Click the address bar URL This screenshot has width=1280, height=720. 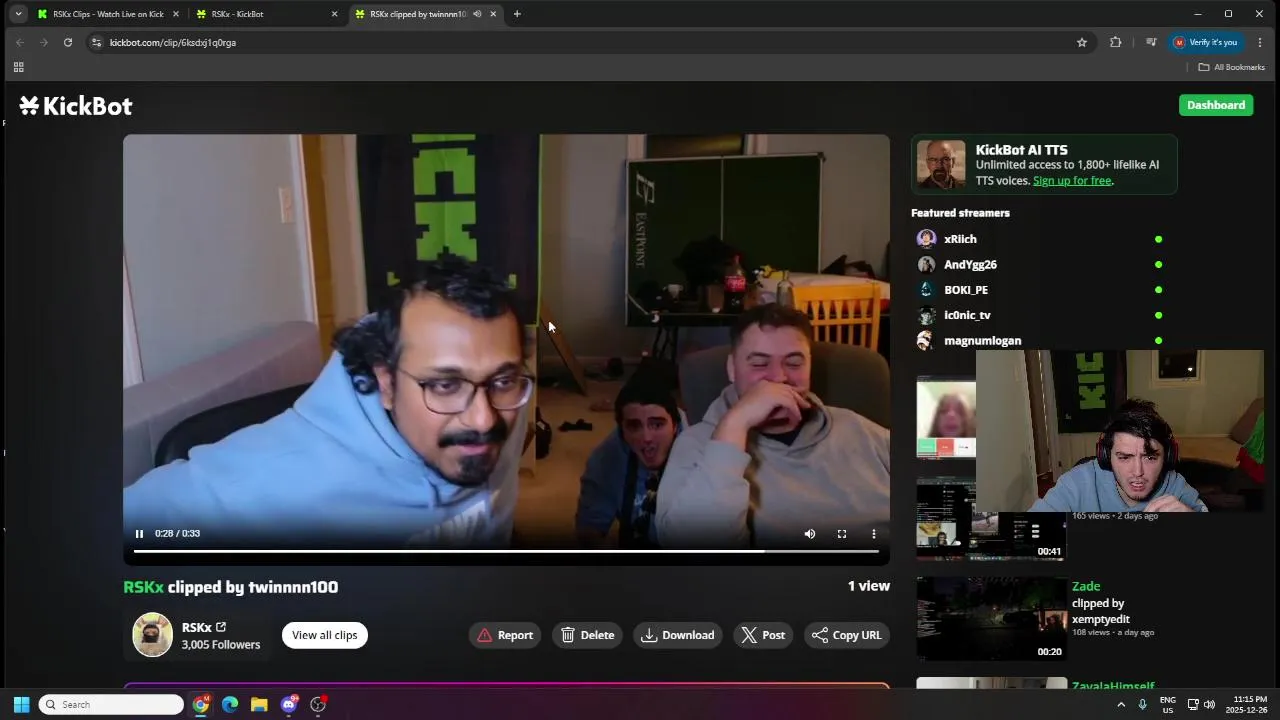[173, 43]
